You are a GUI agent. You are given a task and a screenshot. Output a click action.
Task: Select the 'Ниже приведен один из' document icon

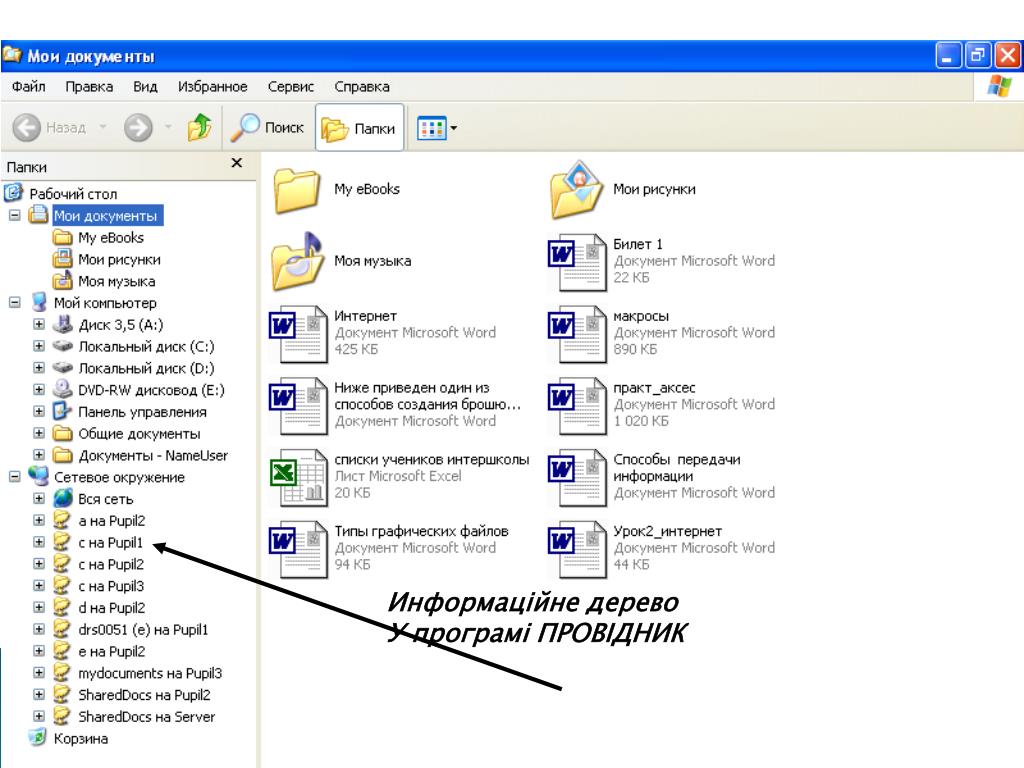click(x=298, y=406)
